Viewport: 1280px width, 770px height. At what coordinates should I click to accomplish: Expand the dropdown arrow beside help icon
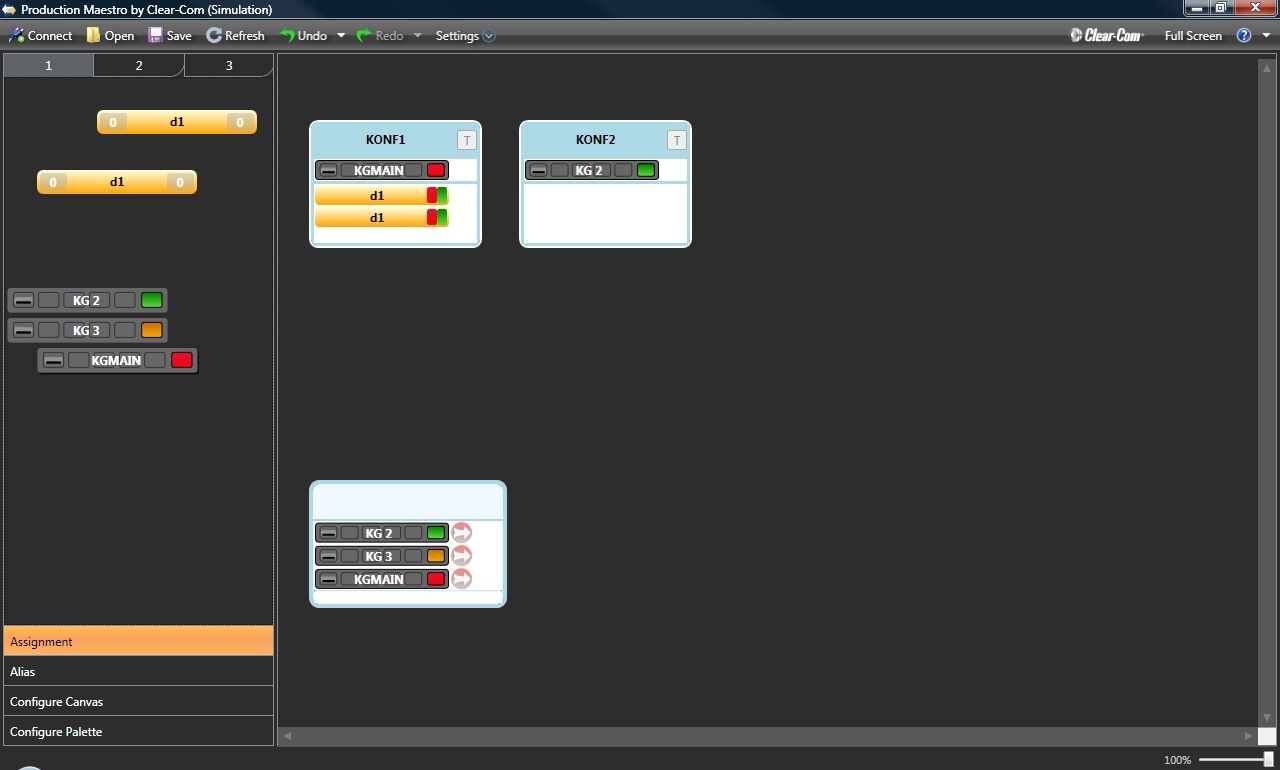pos(1266,36)
